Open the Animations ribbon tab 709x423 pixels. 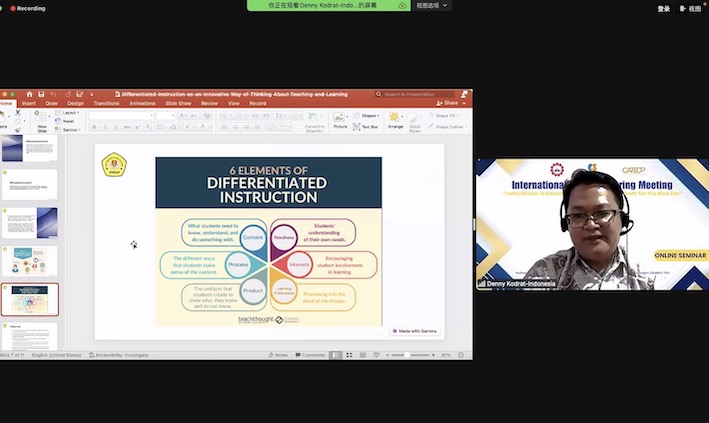pos(142,103)
